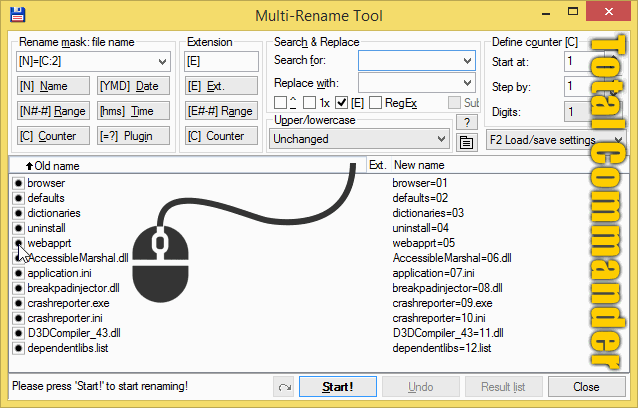
Task: Click the dependentlibs.list row bullet icon
Action: [18, 348]
